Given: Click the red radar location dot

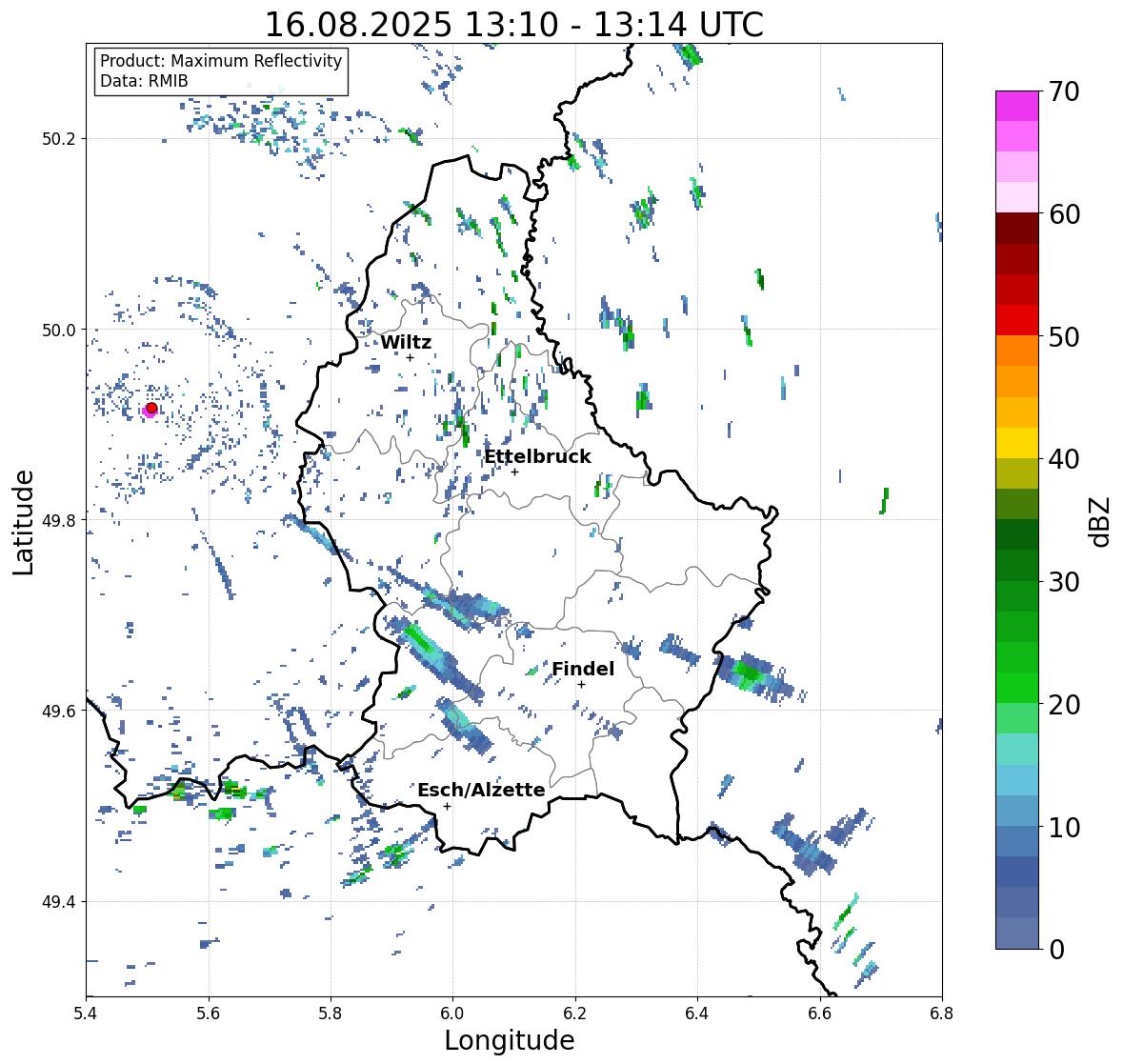Looking at the screenshot, I should (151, 408).
